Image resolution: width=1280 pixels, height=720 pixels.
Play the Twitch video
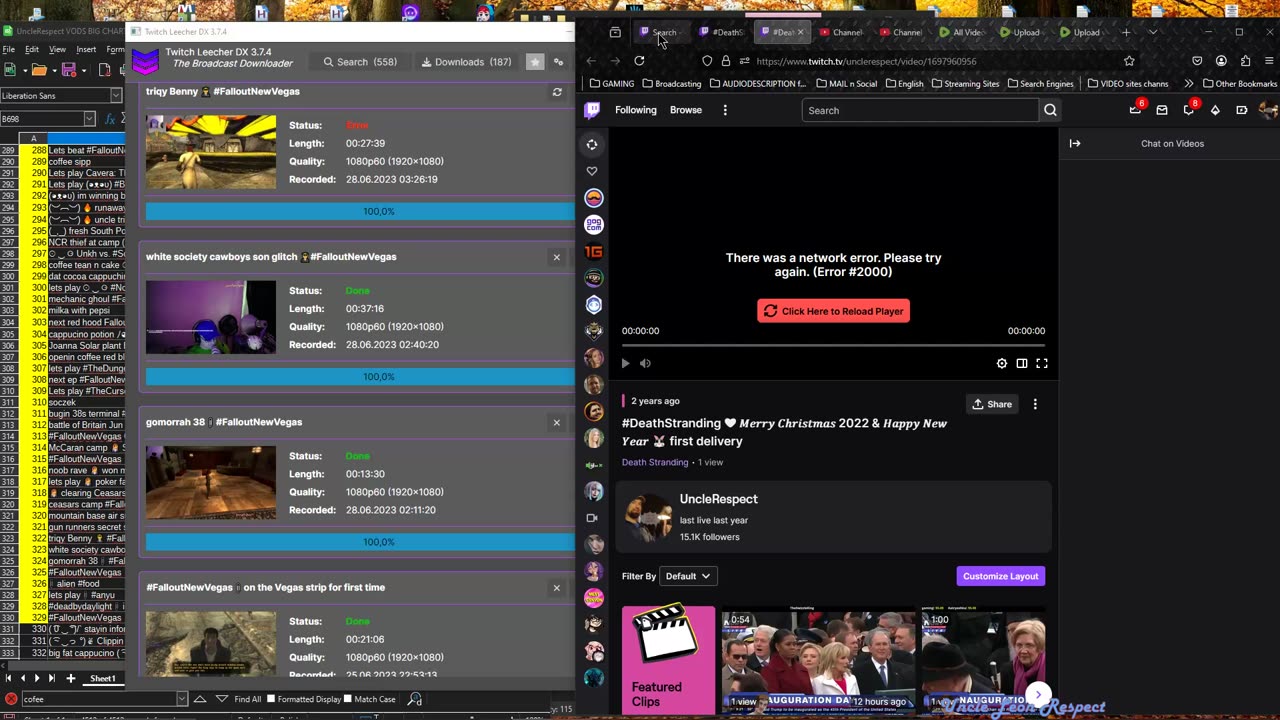[626, 363]
